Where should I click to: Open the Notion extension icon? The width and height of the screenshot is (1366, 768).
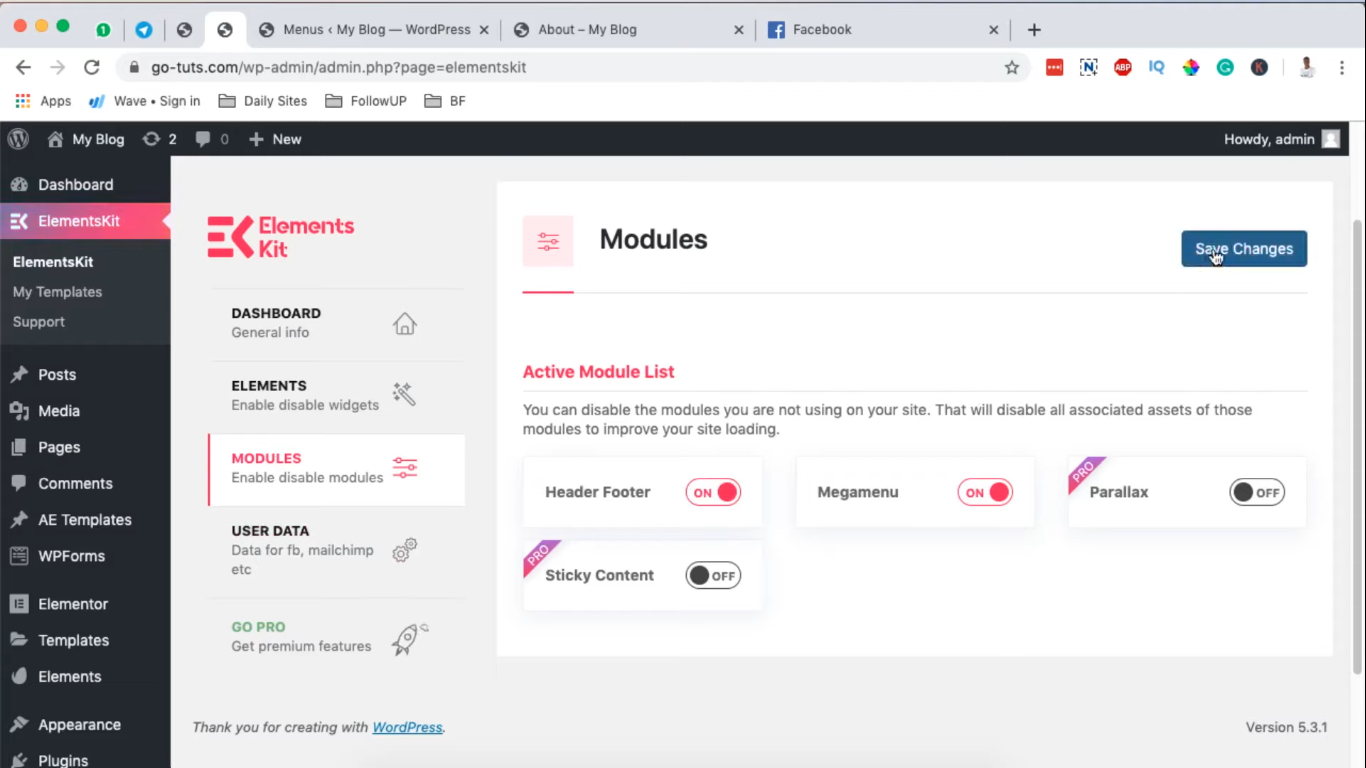1088,67
